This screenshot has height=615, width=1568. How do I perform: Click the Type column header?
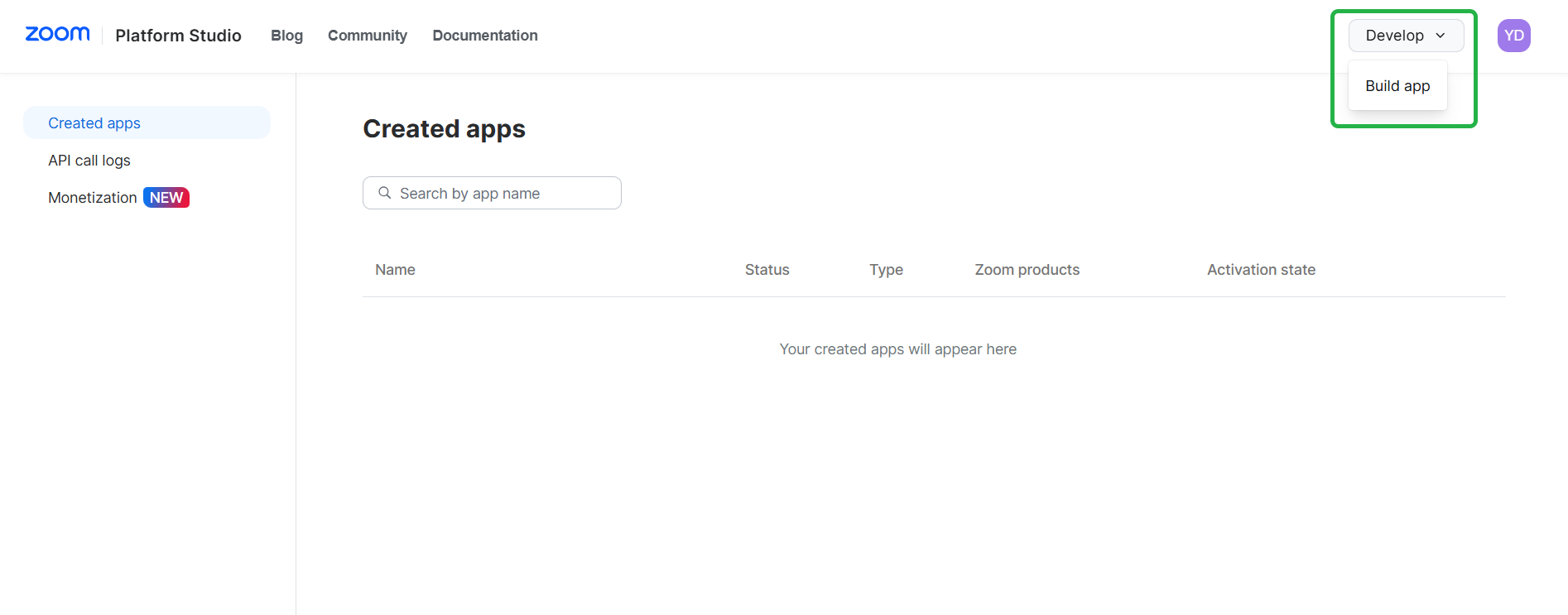pos(886,270)
